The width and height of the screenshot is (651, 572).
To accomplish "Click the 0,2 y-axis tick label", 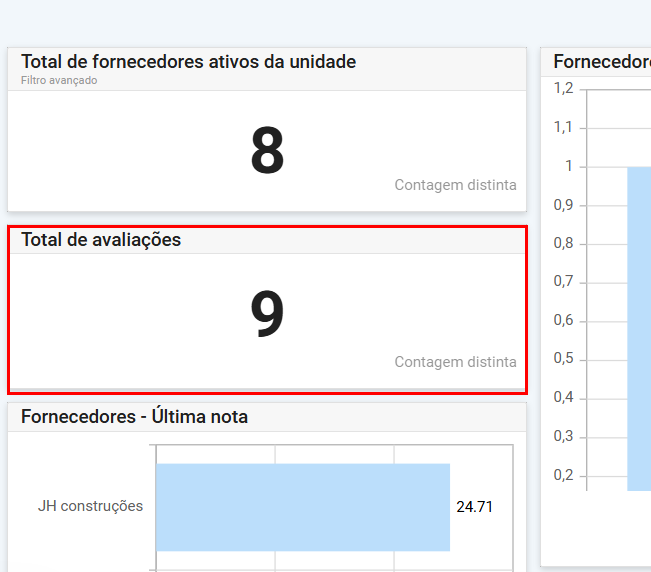I will click(x=564, y=475).
